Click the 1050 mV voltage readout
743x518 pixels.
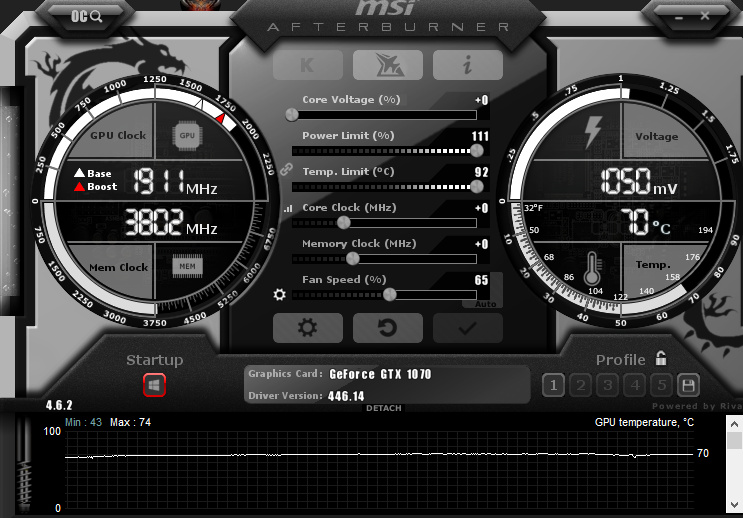click(639, 182)
